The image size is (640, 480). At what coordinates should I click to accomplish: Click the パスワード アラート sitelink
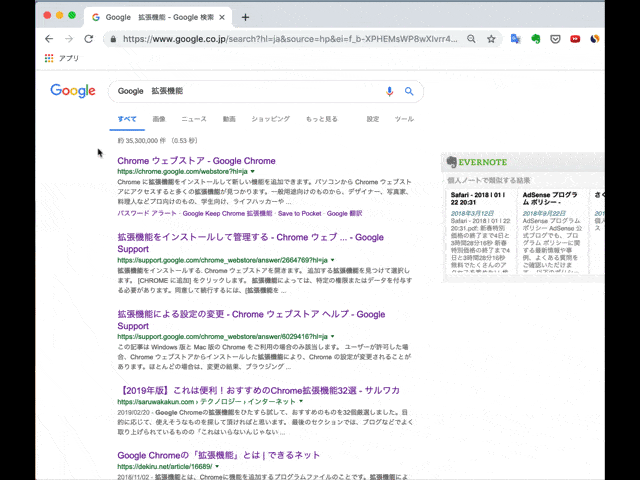pyautogui.click(x=147, y=213)
